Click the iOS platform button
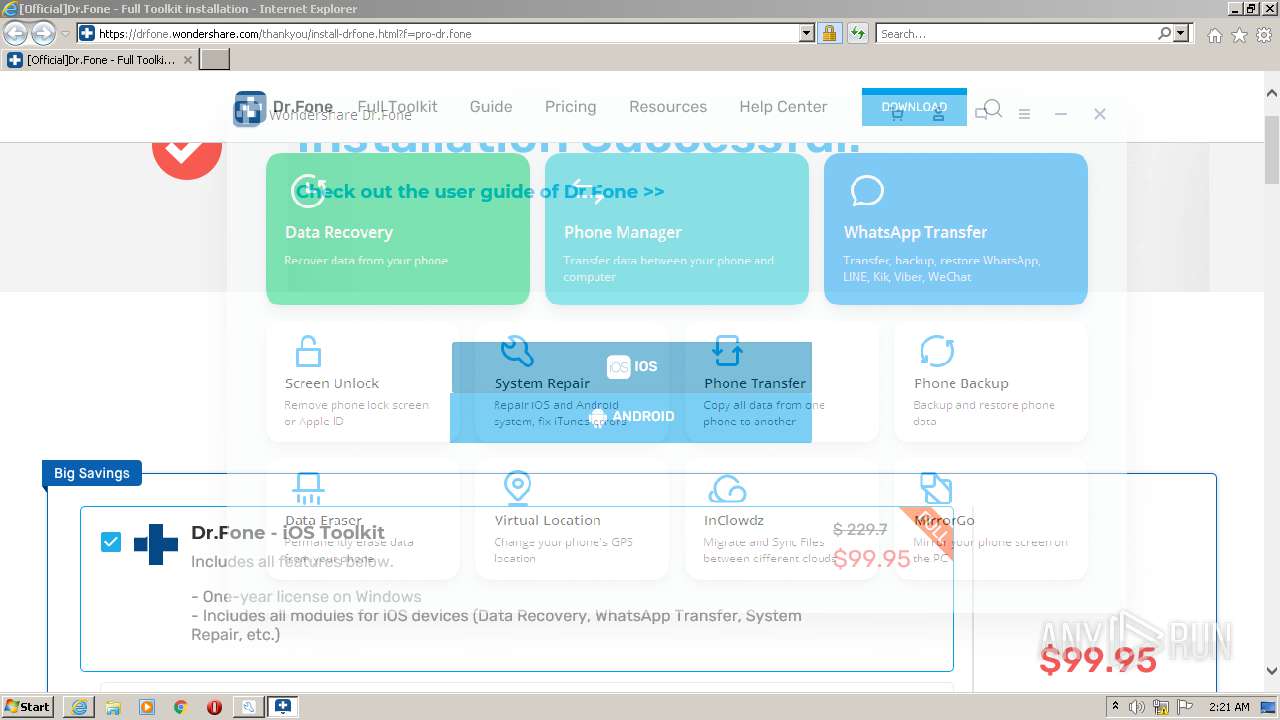1280x720 pixels. [x=632, y=367]
